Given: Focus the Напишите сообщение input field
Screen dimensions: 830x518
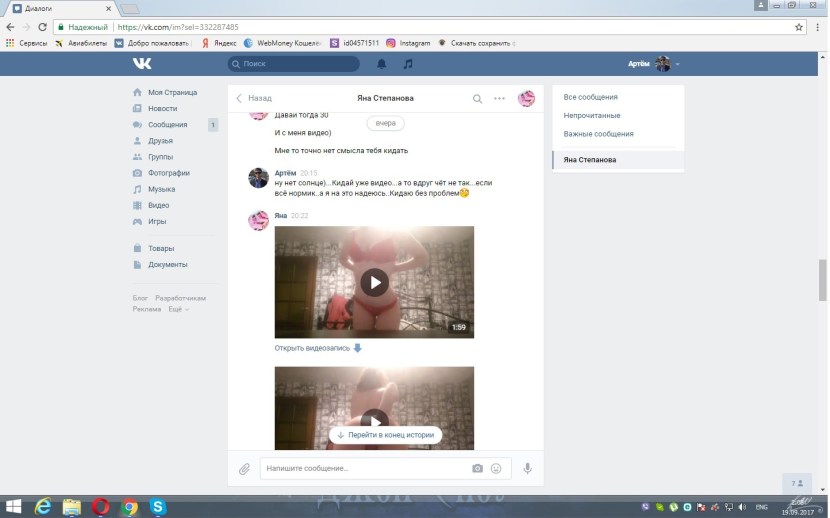Looking at the screenshot, I should 360,468.
